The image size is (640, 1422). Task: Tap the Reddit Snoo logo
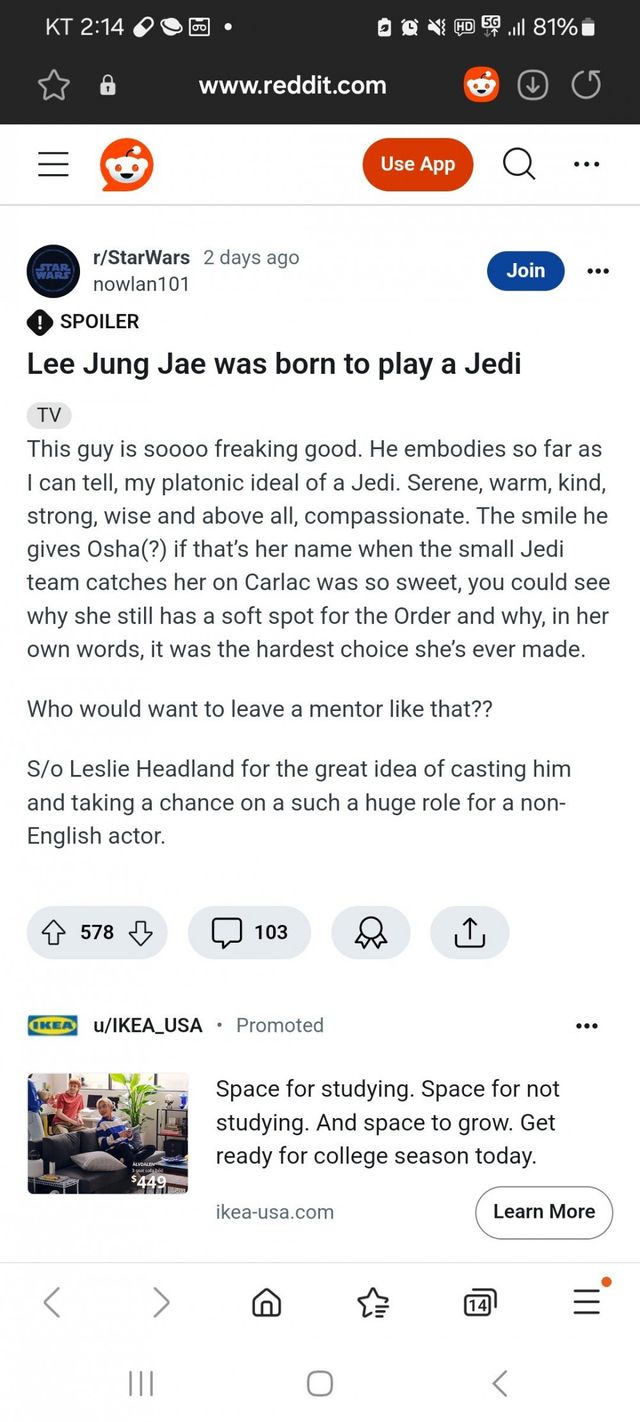pos(127,165)
